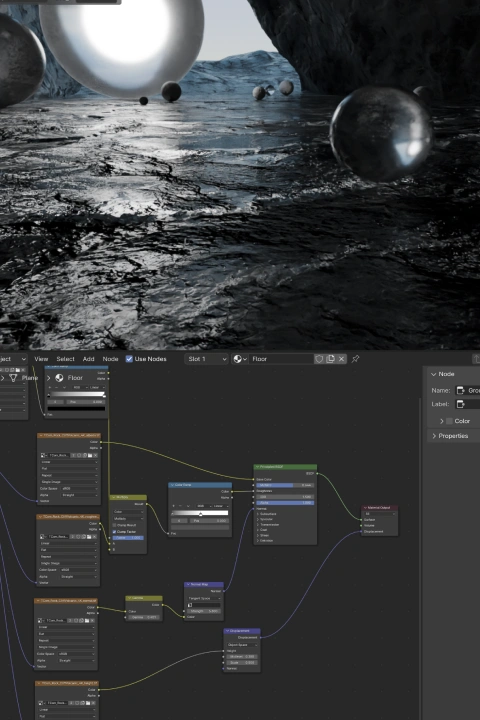Expand Transmission section in Principled BSDF
The width and height of the screenshot is (480, 720).
pyautogui.click(x=258, y=524)
